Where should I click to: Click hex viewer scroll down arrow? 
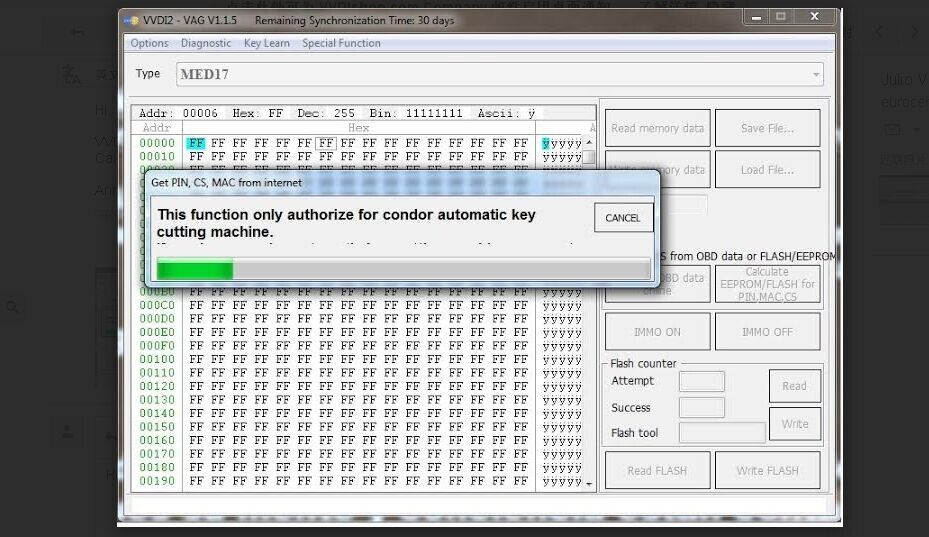589,484
